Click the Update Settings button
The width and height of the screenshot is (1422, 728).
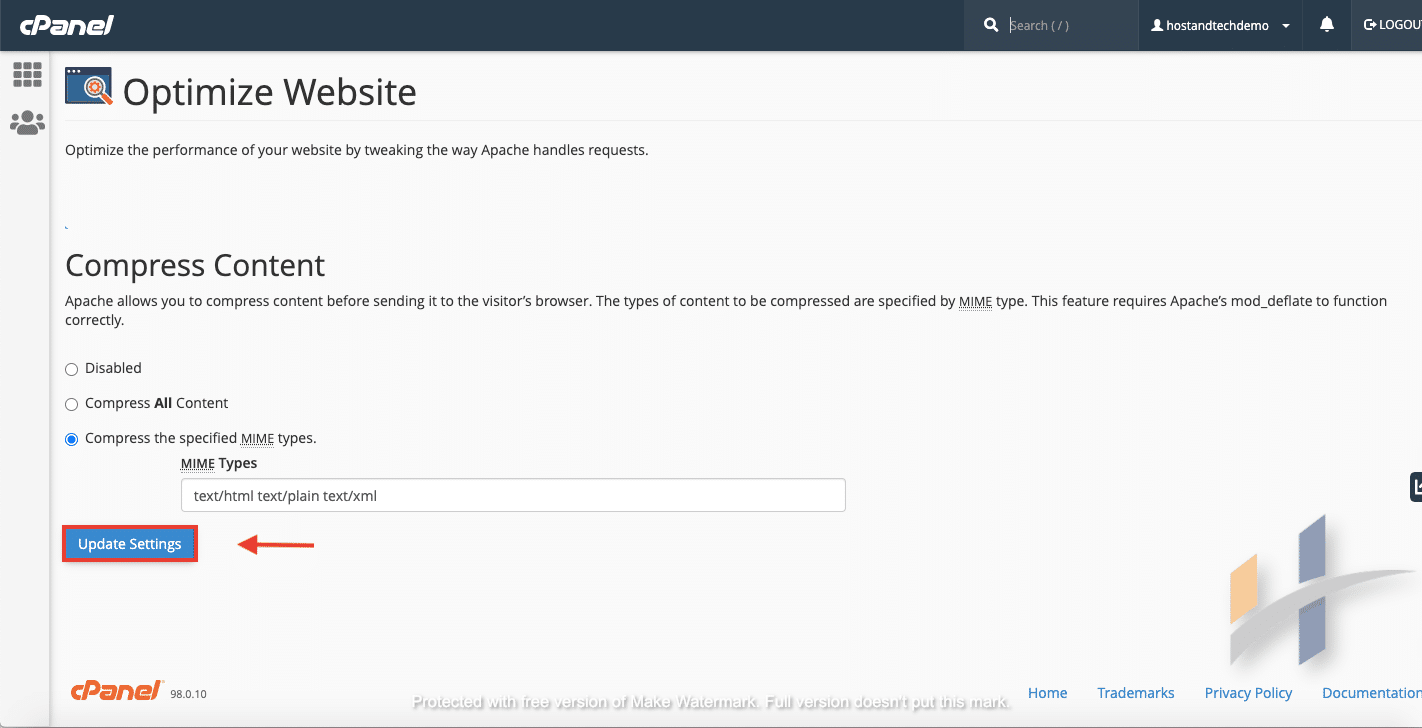pos(129,543)
